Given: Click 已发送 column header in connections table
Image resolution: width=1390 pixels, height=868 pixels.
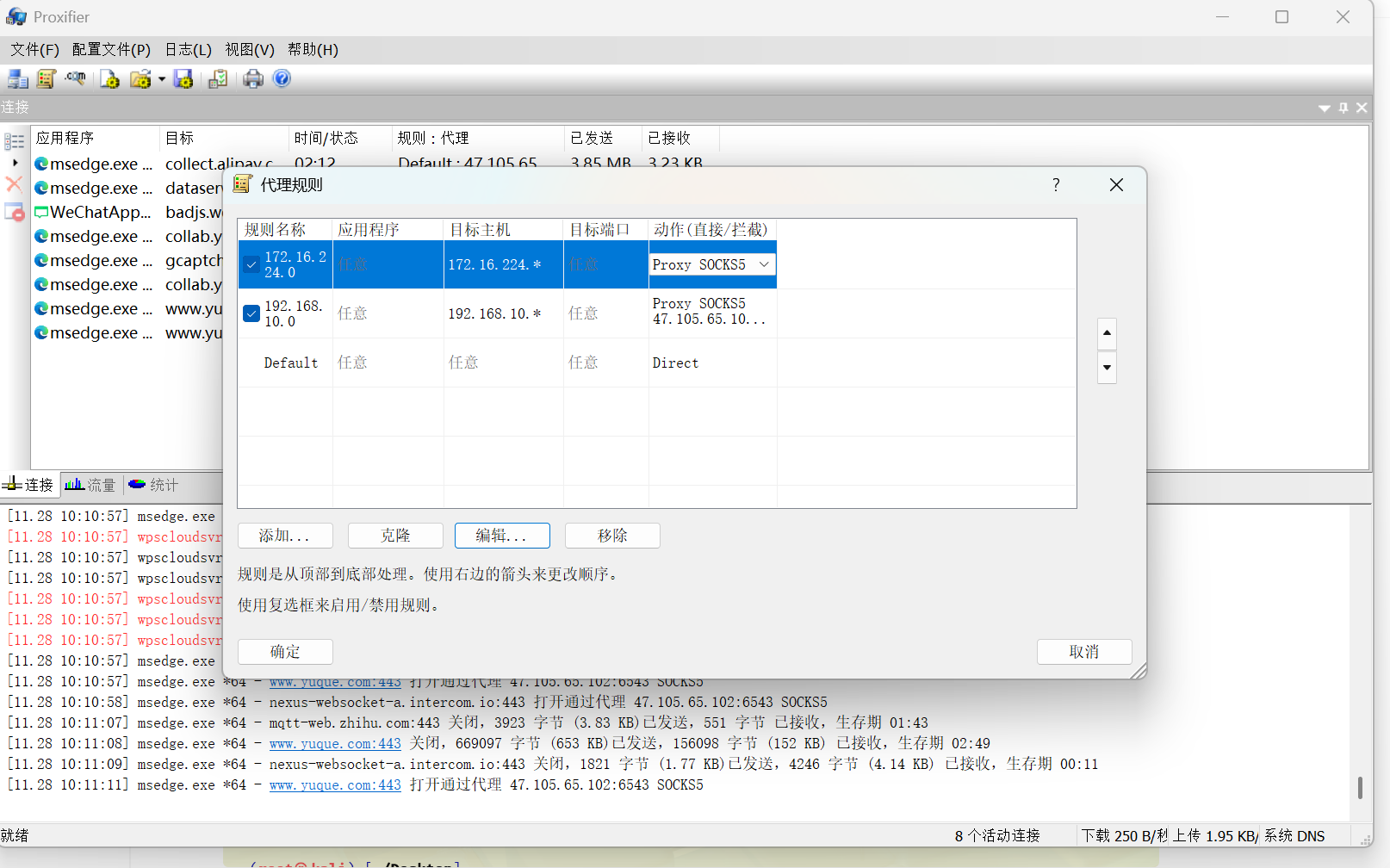Looking at the screenshot, I should (x=603, y=138).
